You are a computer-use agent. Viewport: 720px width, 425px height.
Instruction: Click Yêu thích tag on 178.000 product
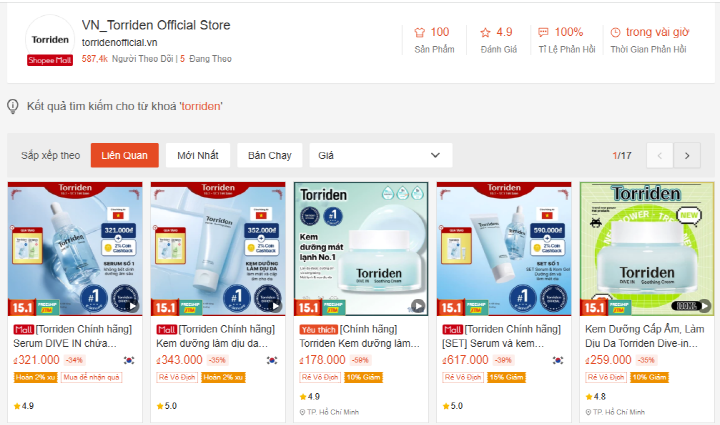click(319, 330)
